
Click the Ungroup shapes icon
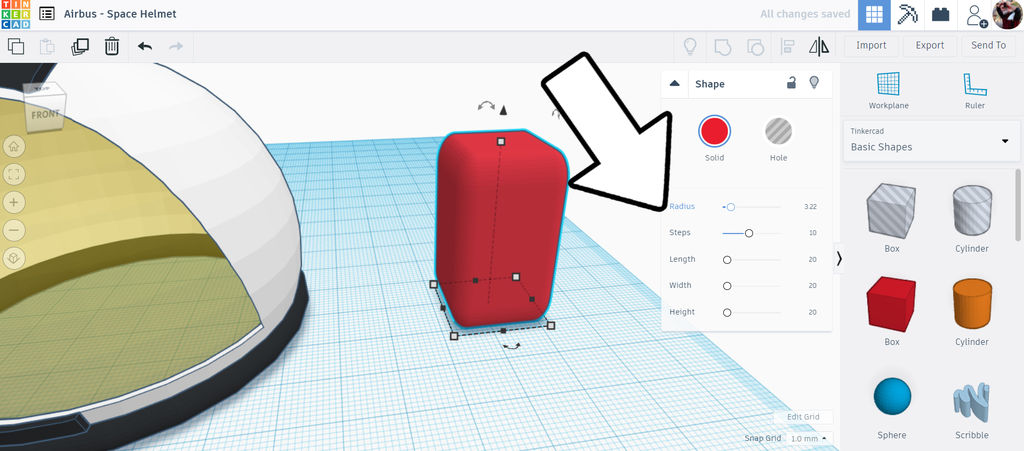click(755, 46)
